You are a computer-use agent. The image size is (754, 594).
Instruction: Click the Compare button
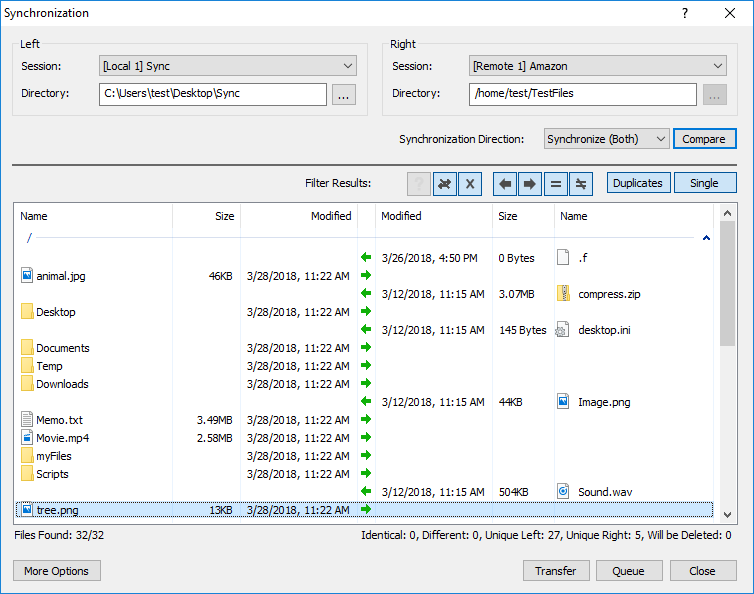[704, 139]
